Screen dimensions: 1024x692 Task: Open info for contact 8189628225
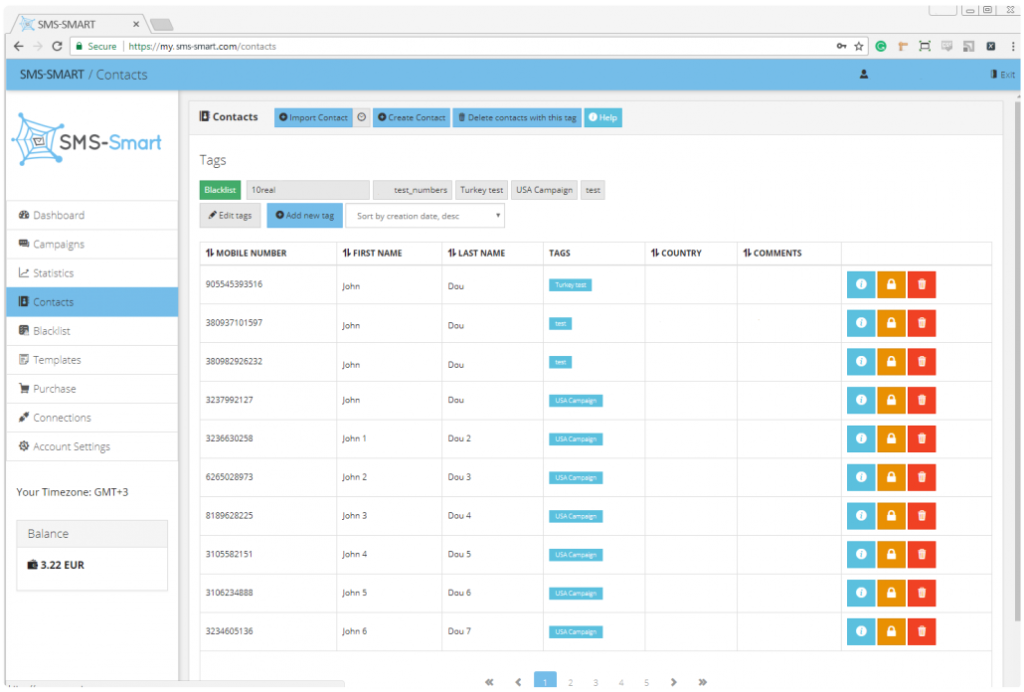click(861, 516)
